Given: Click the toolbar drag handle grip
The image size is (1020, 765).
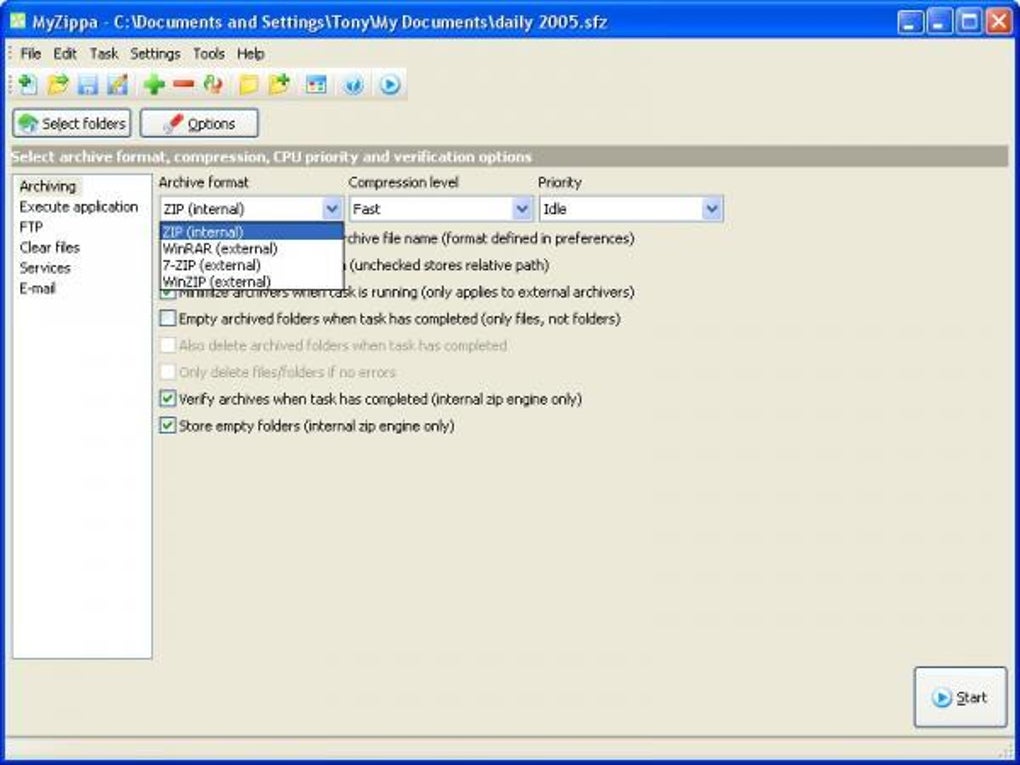Looking at the screenshot, I should (9, 85).
